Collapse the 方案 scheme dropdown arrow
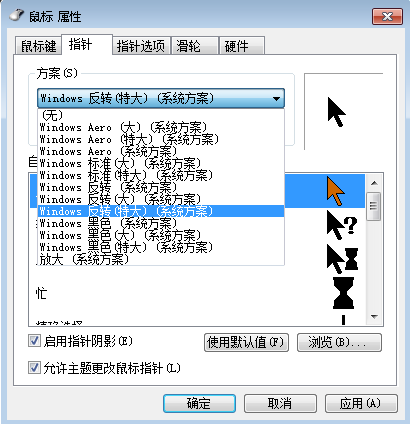 point(276,99)
